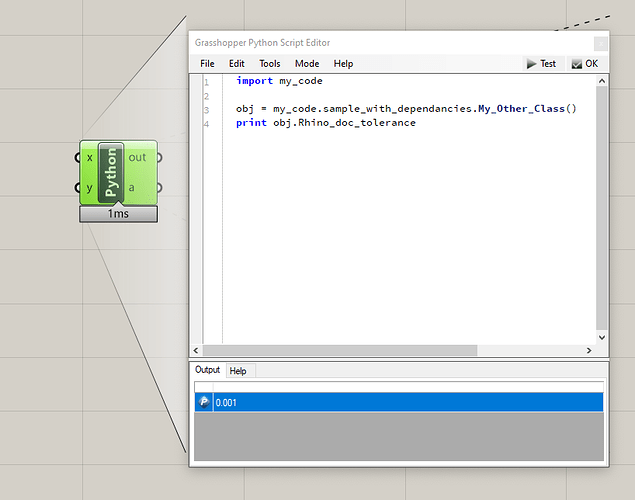The height and width of the screenshot is (500, 635).
Task: Click the out output parameter
Action: [x=137, y=157]
